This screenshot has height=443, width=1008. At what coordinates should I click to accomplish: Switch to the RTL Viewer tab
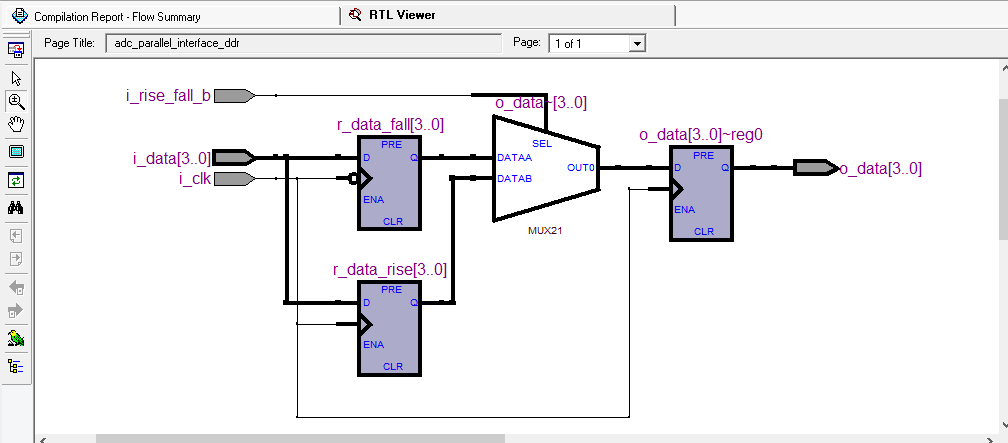click(x=508, y=15)
